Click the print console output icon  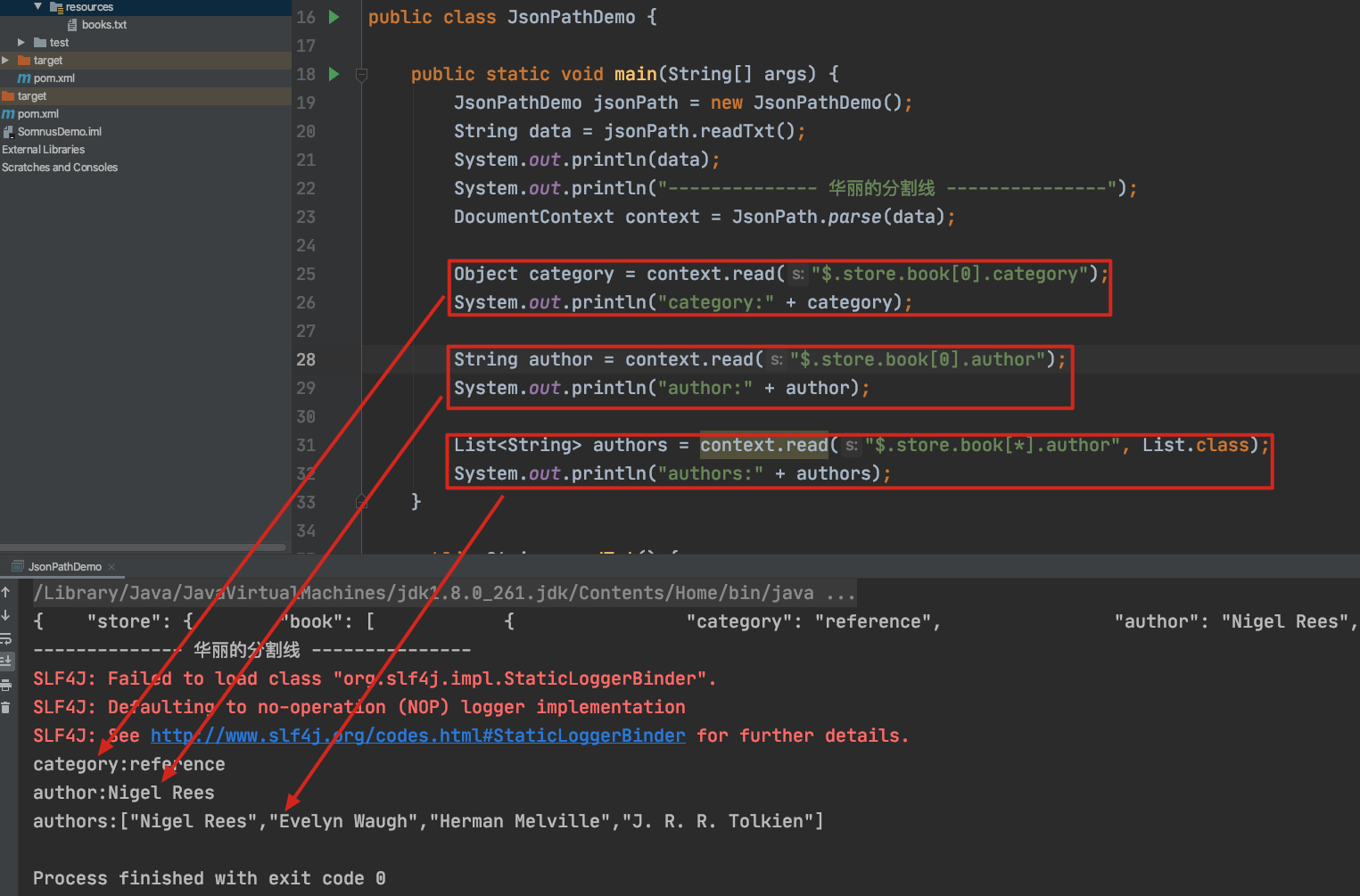6,685
